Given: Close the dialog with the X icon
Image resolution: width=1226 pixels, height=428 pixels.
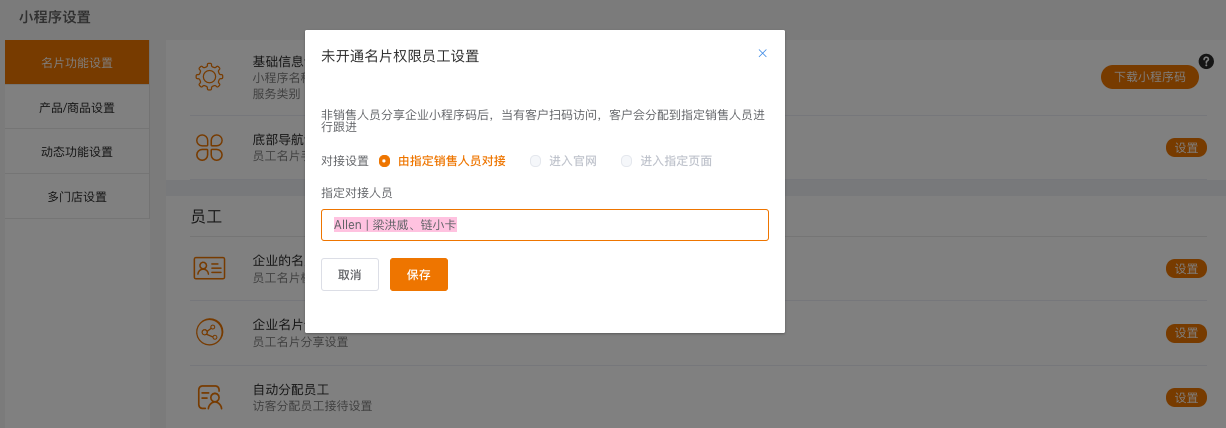Looking at the screenshot, I should coord(762,54).
